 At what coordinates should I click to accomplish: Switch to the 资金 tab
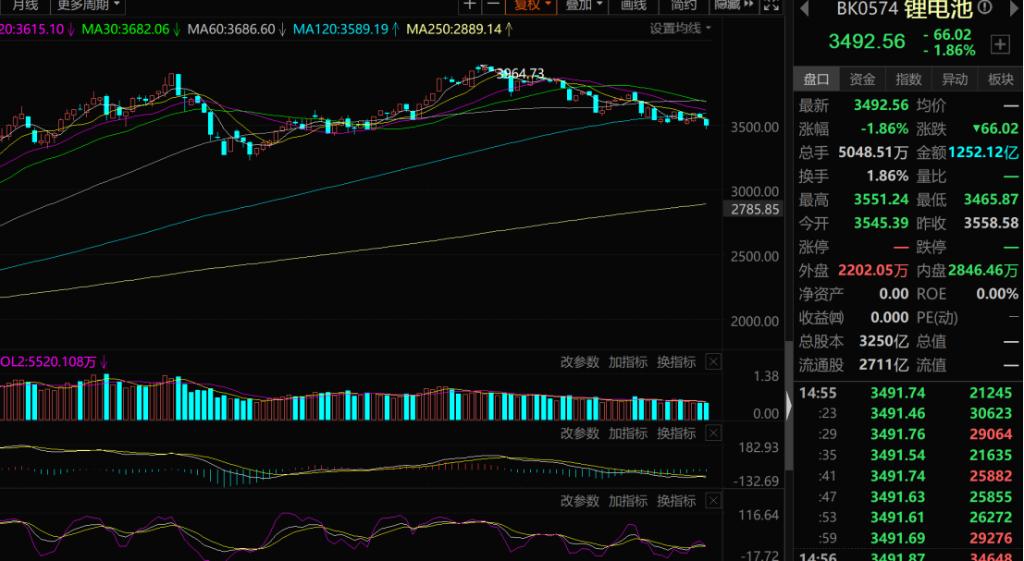(862, 79)
